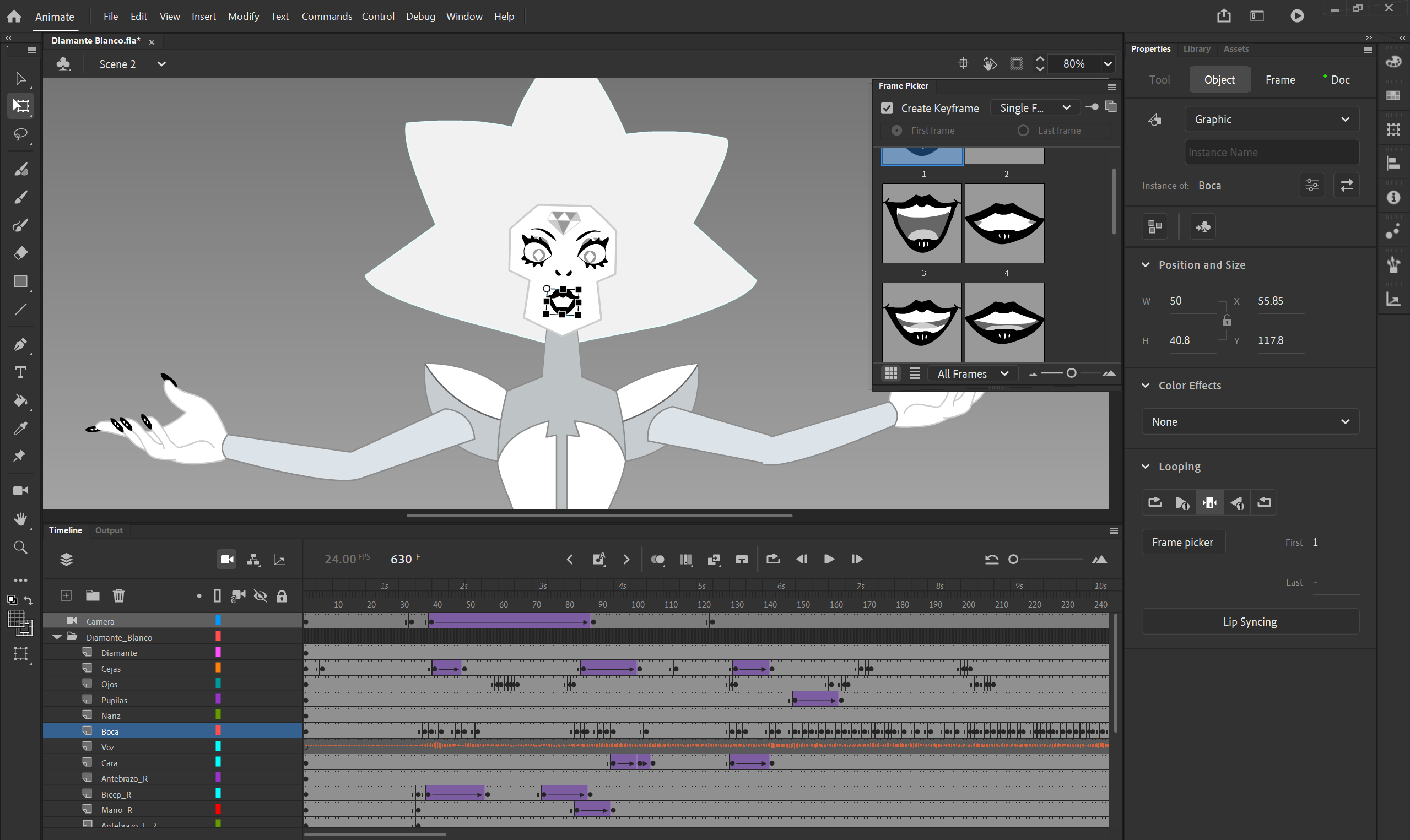Select the Cejas layer row
Viewport: 1410px width, 840px height.
pyautogui.click(x=172, y=669)
